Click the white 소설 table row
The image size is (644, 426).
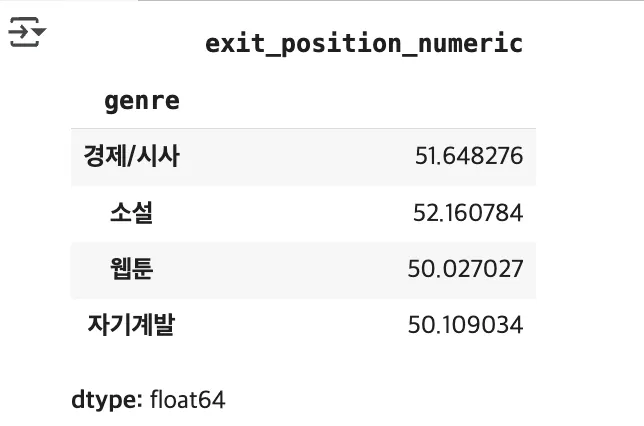click(x=304, y=214)
